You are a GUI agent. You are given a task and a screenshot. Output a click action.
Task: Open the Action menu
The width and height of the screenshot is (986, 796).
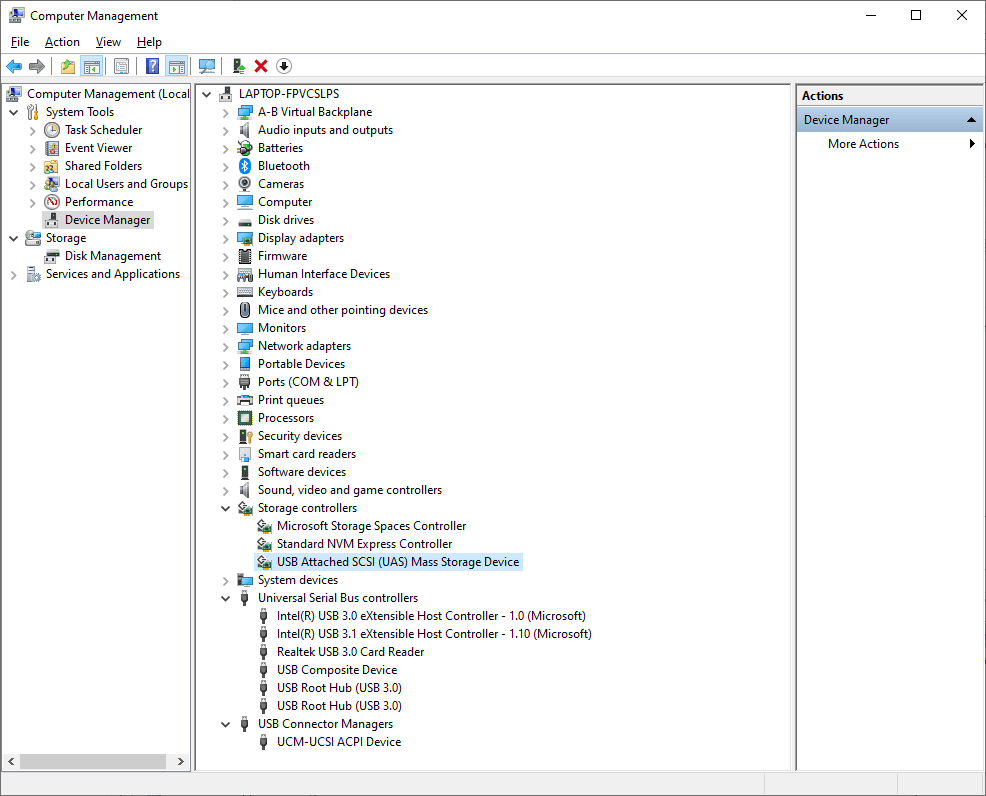[62, 42]
